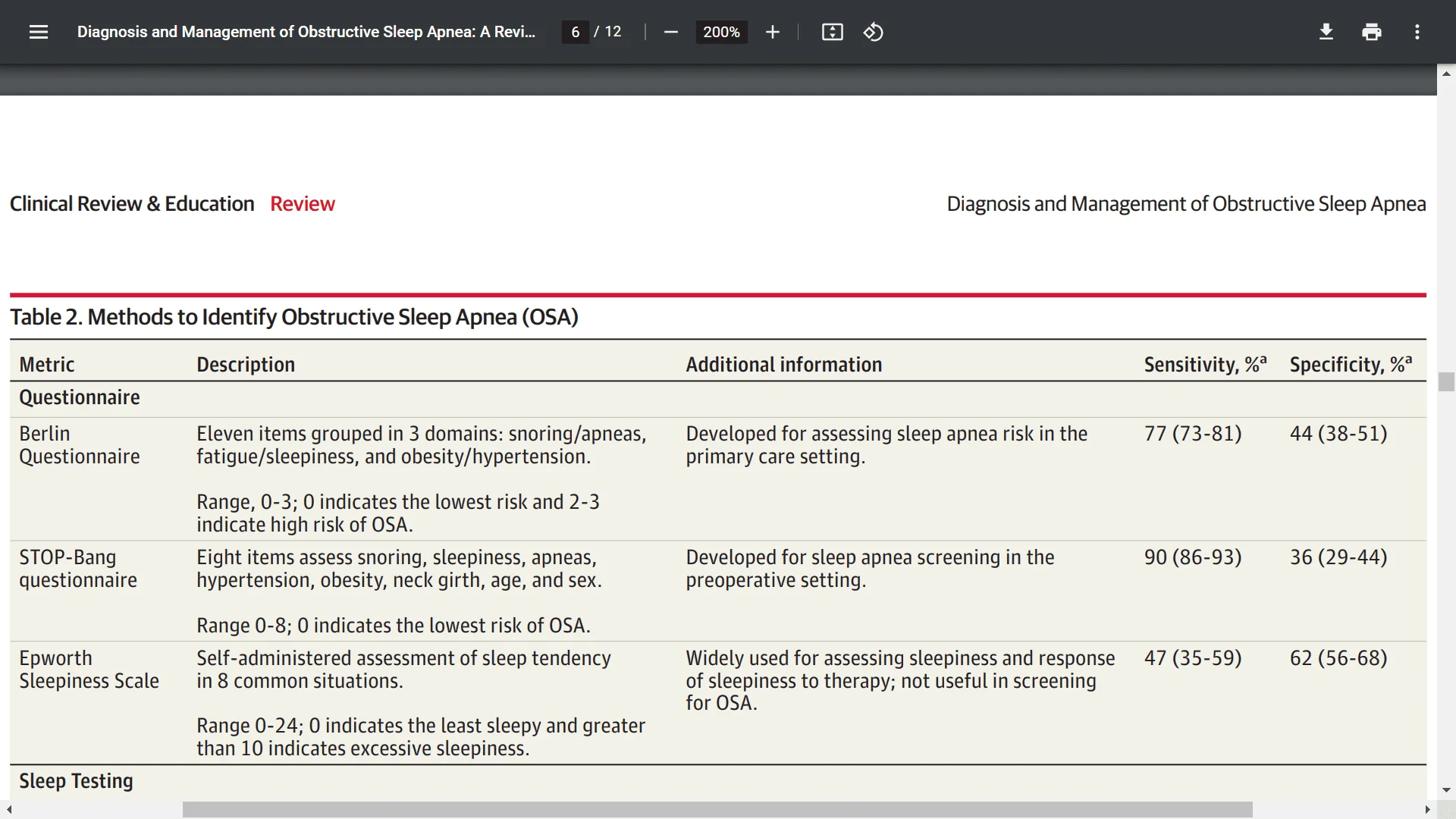This screenshot has width=1456, height=819.
Task: Click the 'Sleep Testing' section row
Action: pyautogui.click(x=718, y=782)
